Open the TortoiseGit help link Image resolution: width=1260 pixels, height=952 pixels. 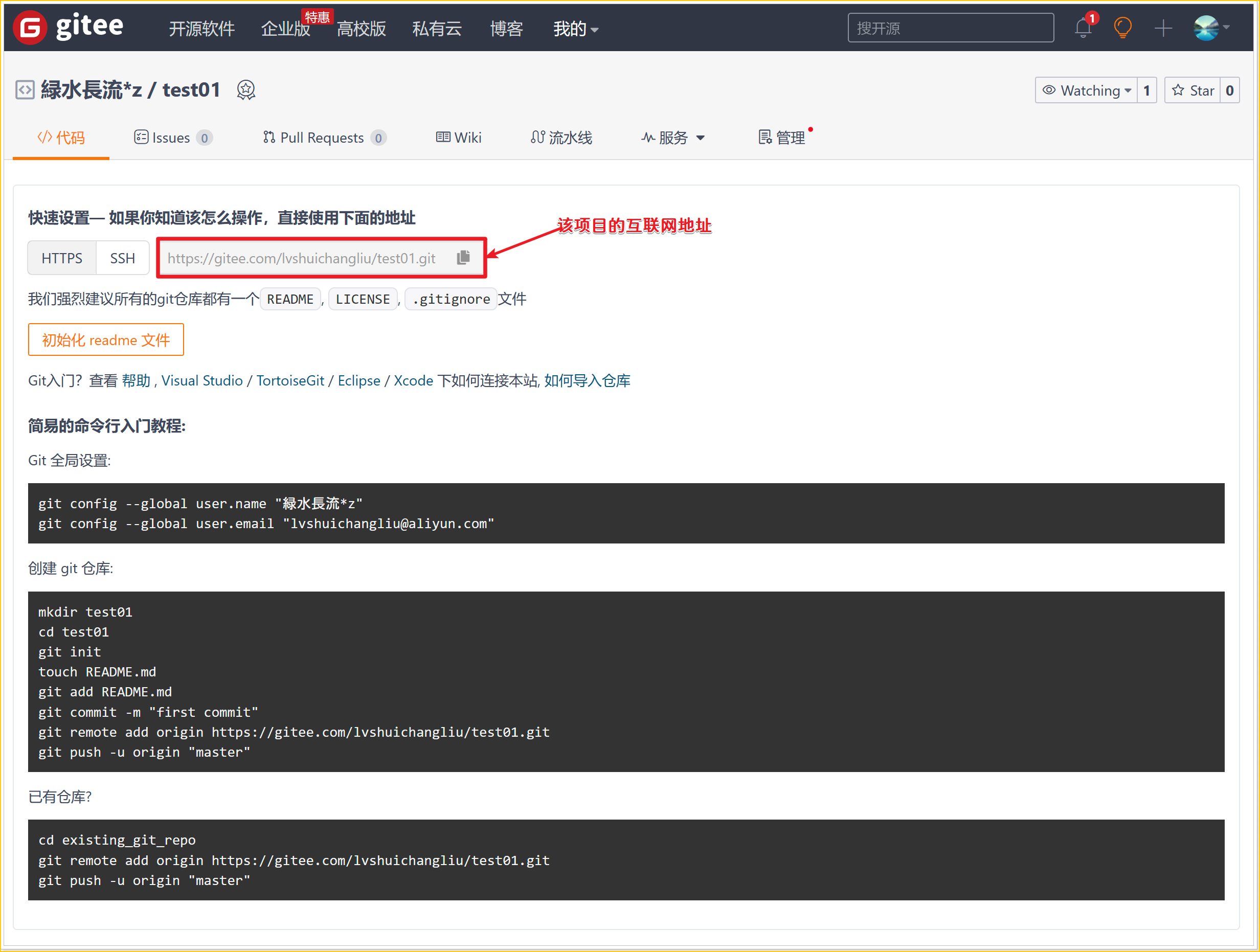coord(290,380)
